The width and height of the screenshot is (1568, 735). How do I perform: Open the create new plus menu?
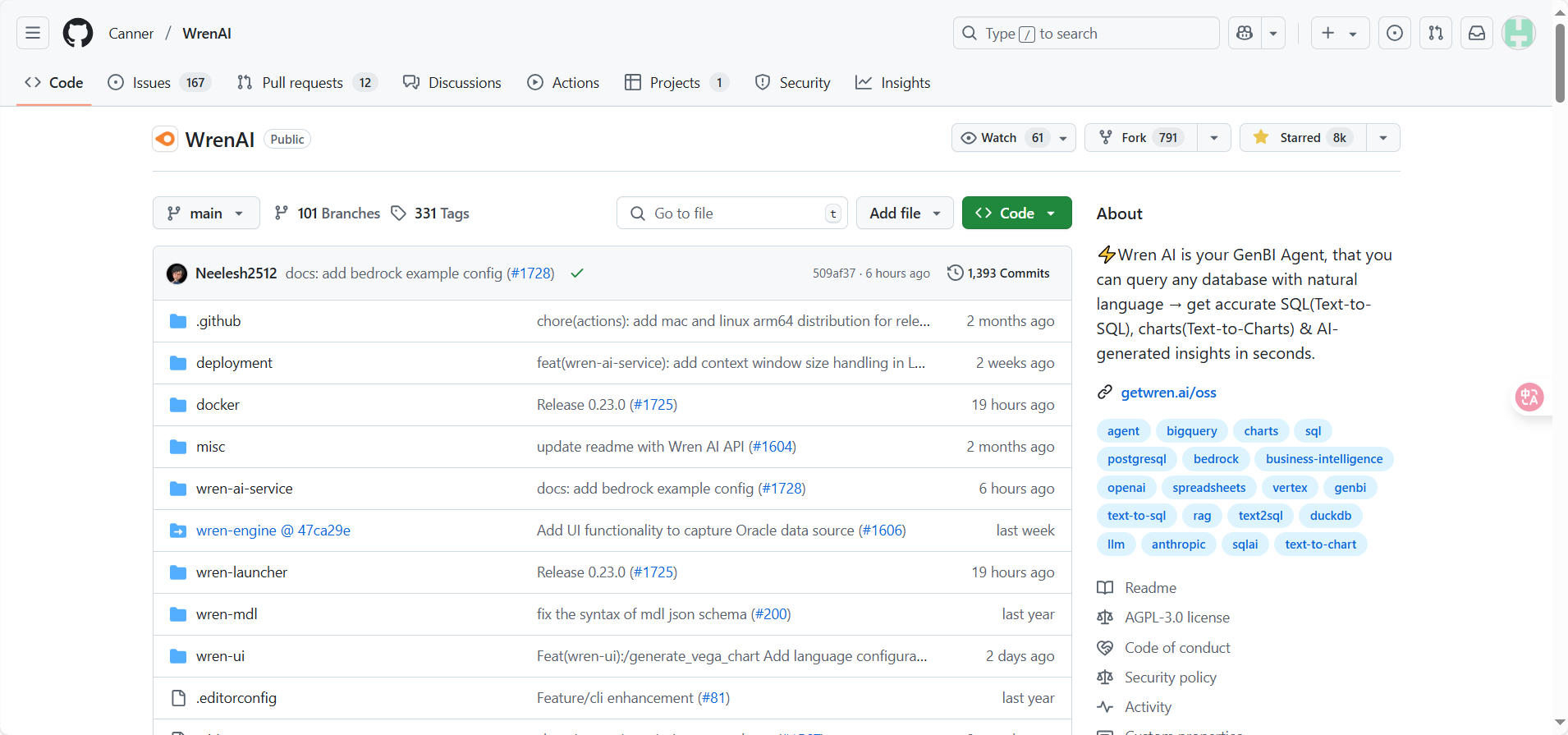click(x=1340, y=33)
